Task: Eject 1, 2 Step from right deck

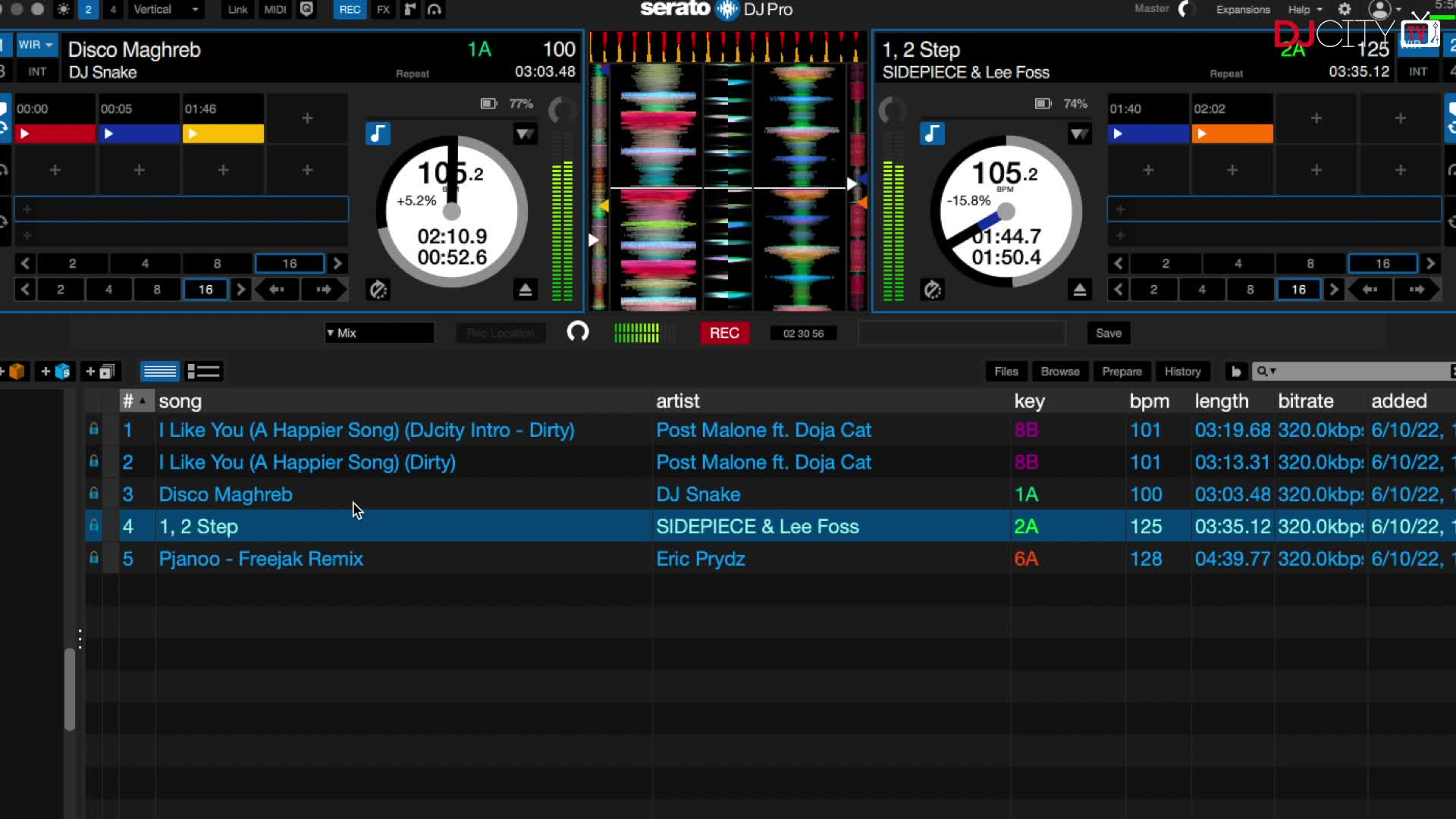Action: click(x=1080, y=289)
